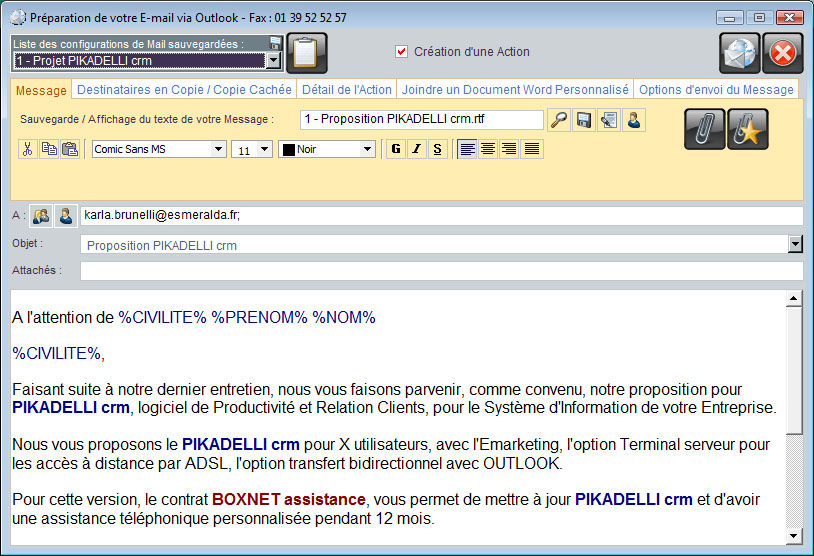
Task: Toggle bold formatting with the G button
Action: [396, 149]
